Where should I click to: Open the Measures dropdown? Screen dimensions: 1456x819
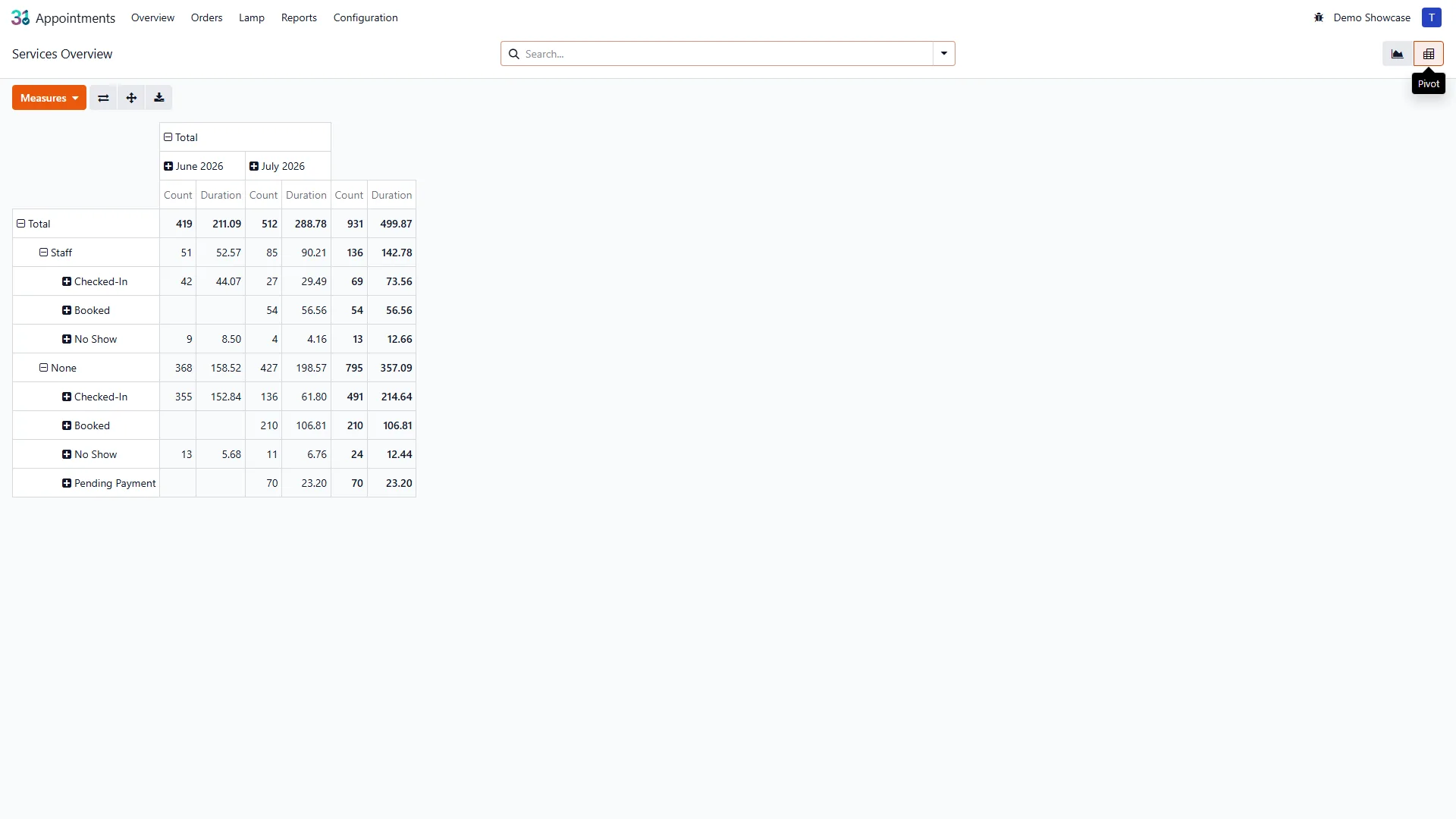click(49, 98)
